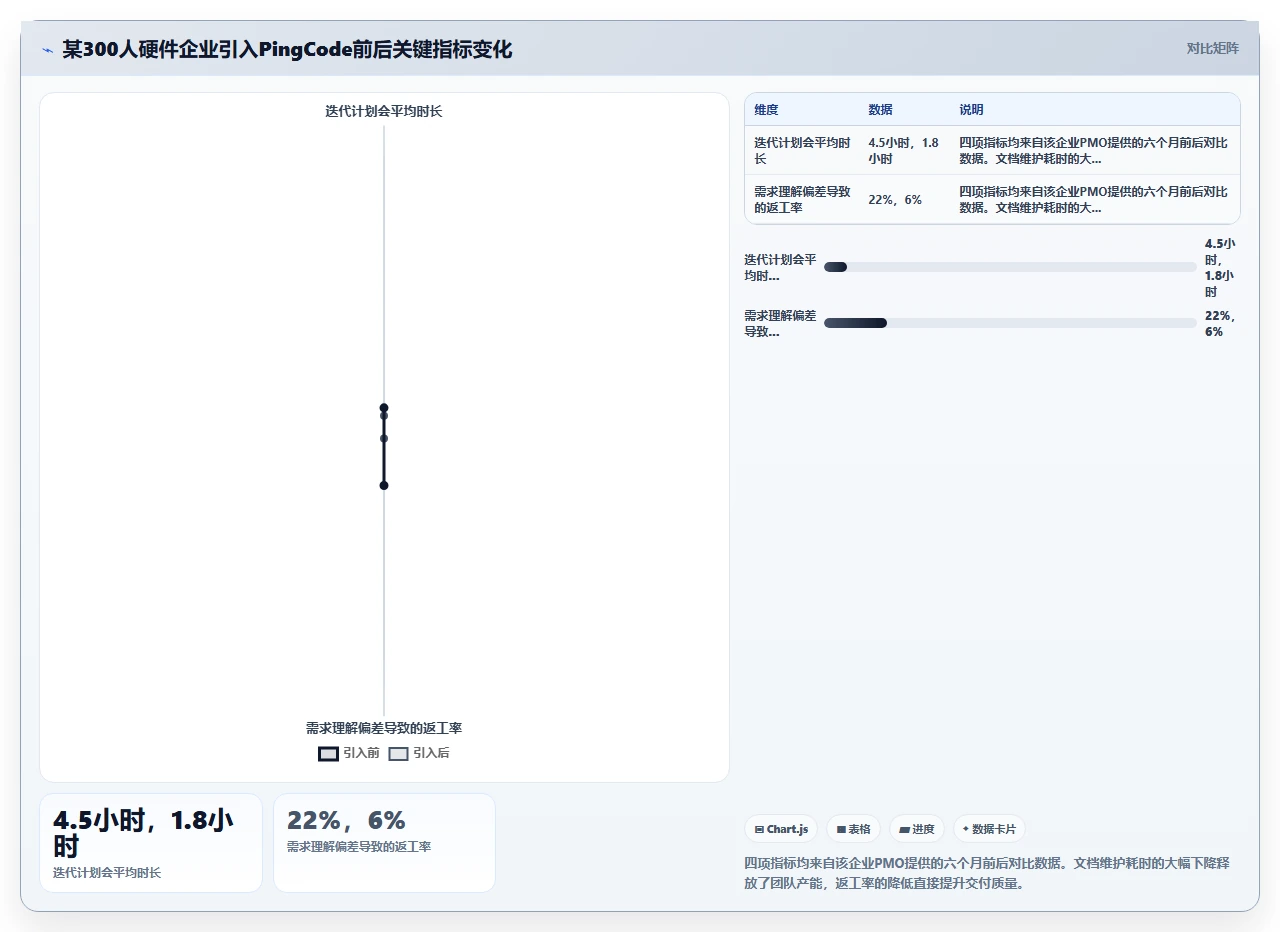The image size is (1280, 932).
Task: Click chart axis label 需求理解偏差导致的返工率
Action: point(384,728)
